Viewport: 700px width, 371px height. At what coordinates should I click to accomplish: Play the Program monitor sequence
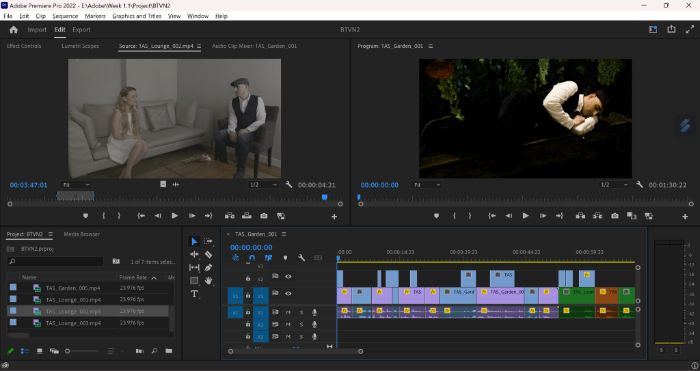[x=526, y=216]
